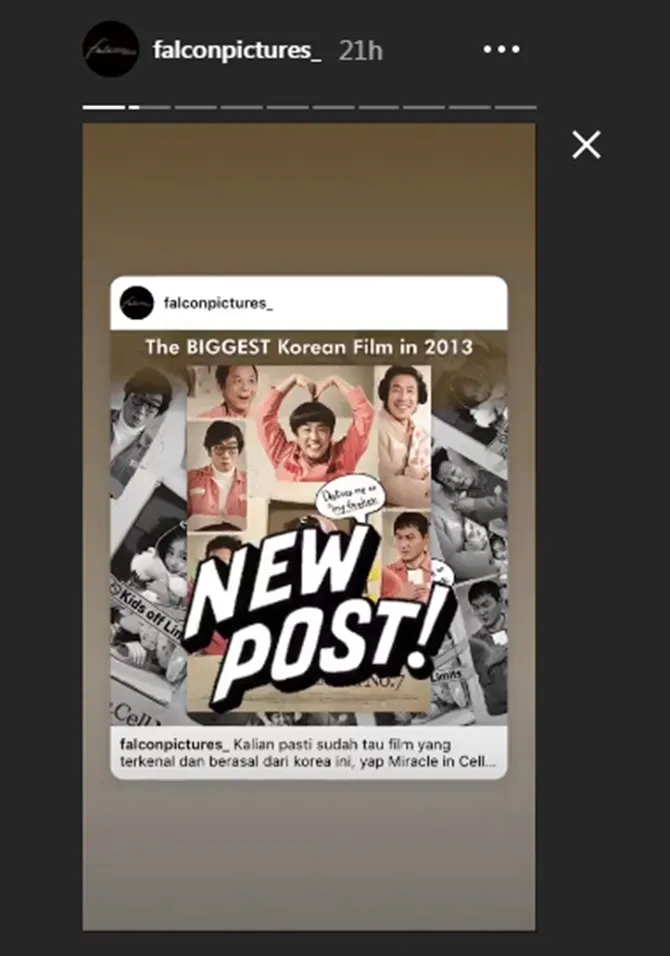
Task: Click the 21h story timestamp
Action: click(x=361, y=51)
